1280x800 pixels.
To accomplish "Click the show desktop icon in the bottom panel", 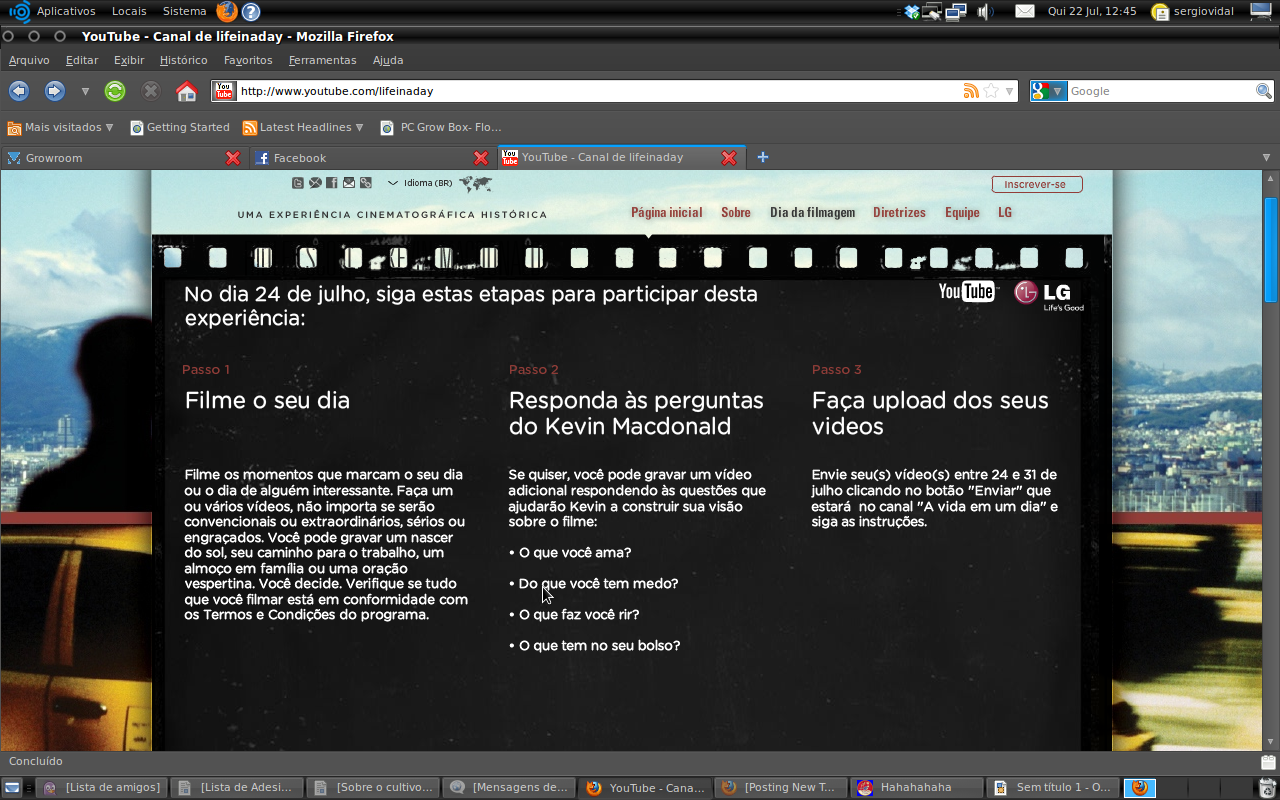I will (13, 787).
